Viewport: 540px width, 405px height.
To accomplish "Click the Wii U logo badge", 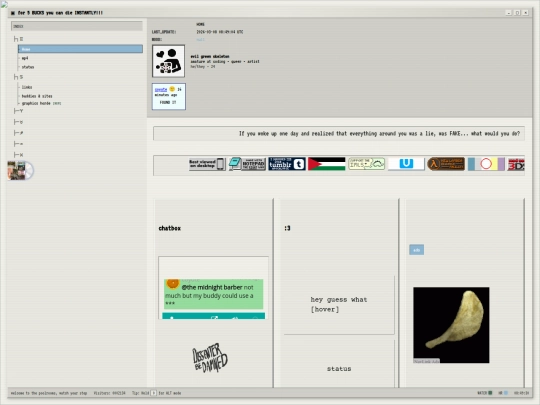I will 406,164.
